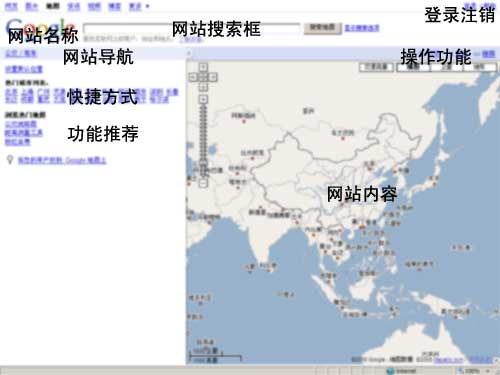The width and height of the screenshot is (500, 375).
Task: Click the set default location link
Action: [x=24, y=69]
